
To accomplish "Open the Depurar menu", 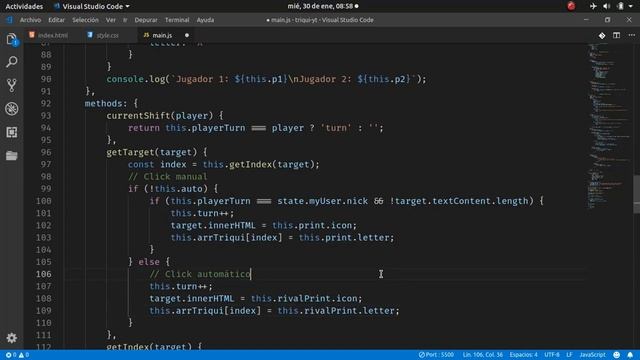I will (146, 20).
